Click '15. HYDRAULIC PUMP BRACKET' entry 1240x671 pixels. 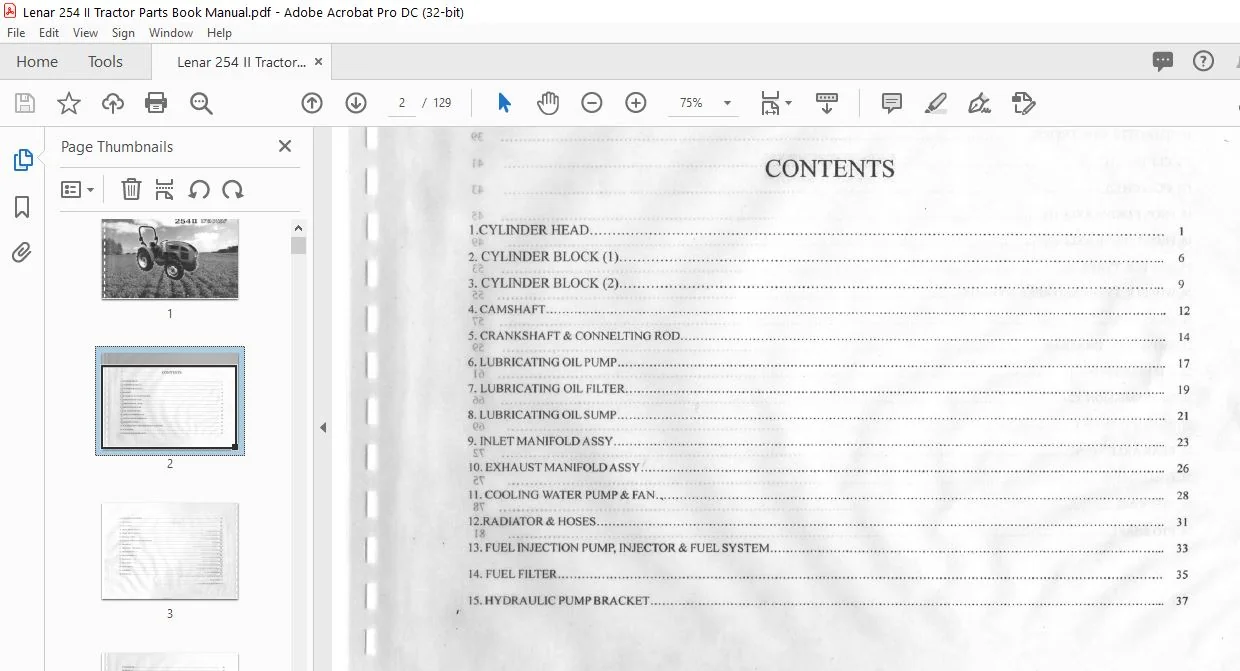(558, 601)
